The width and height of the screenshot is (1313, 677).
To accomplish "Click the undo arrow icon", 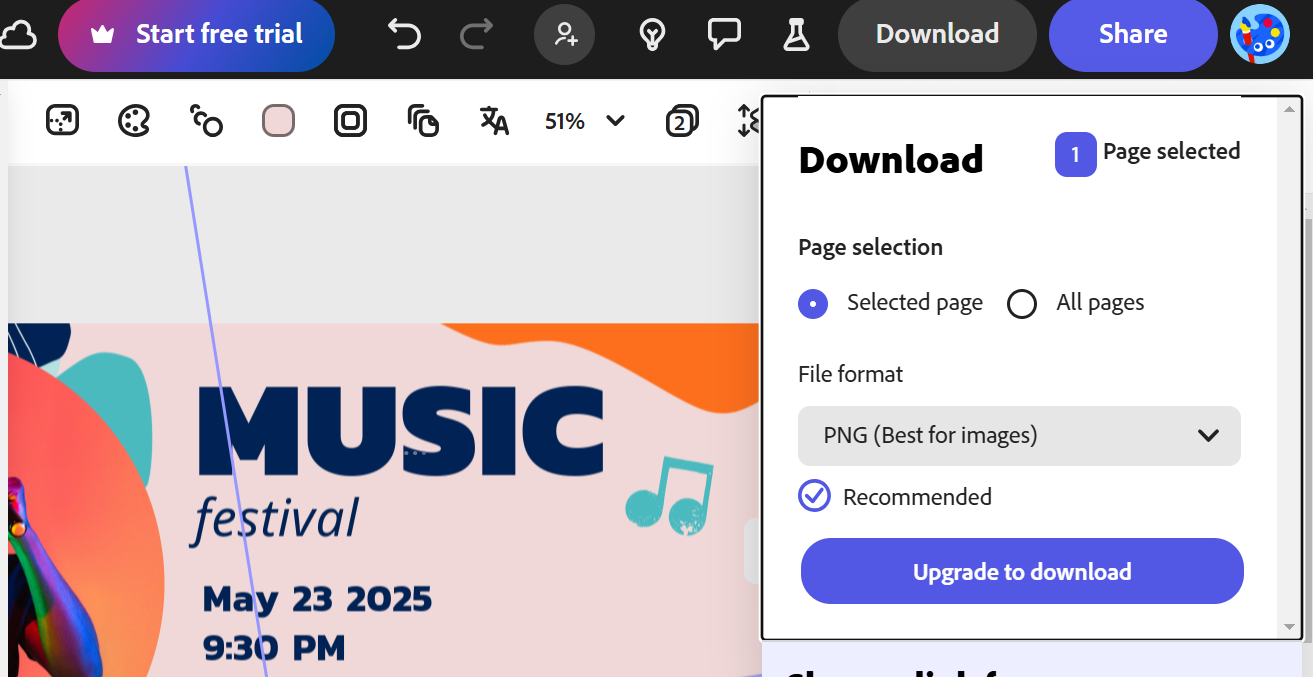I will click(x=404, y=34).
